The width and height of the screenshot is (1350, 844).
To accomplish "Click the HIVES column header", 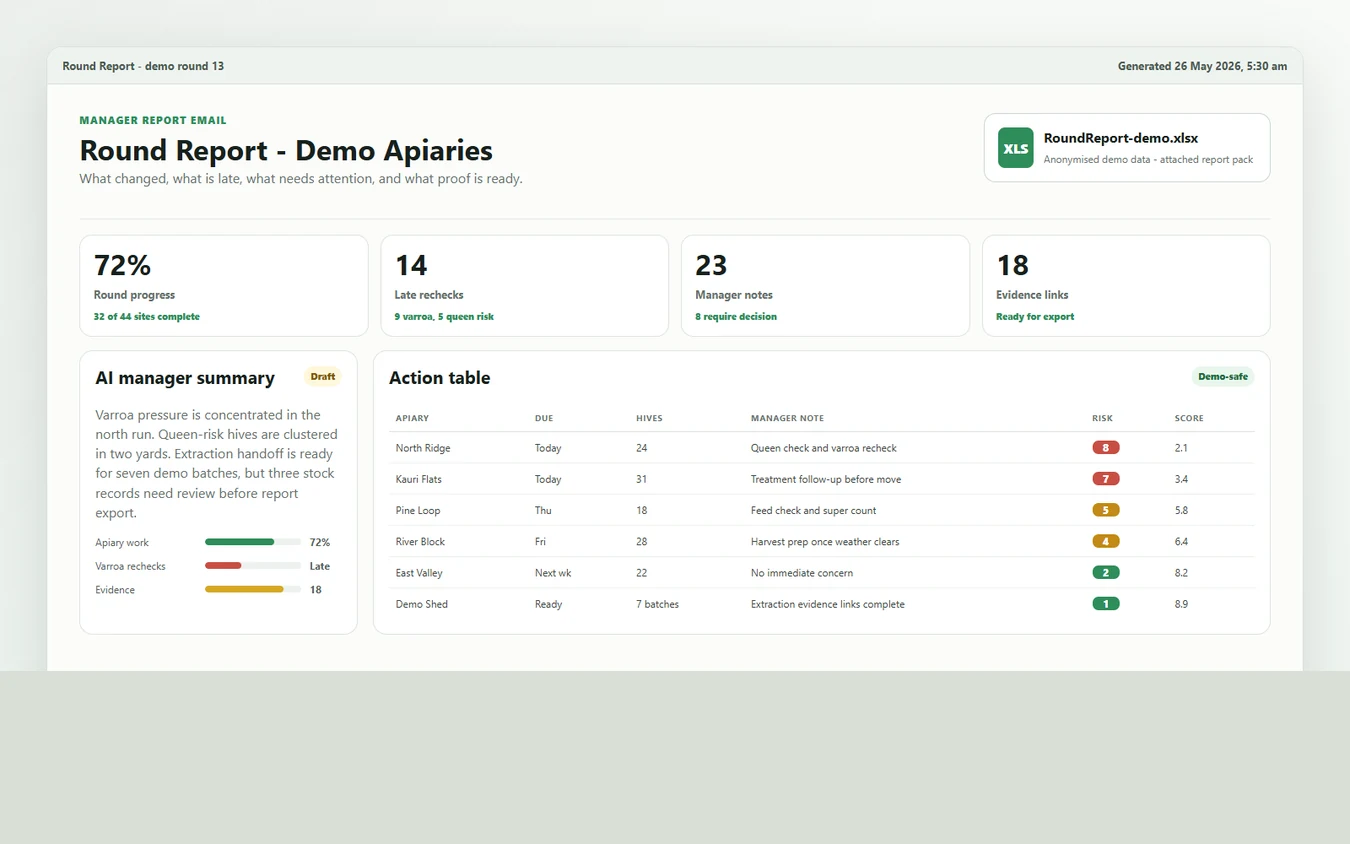I will (x=649, y=418).
